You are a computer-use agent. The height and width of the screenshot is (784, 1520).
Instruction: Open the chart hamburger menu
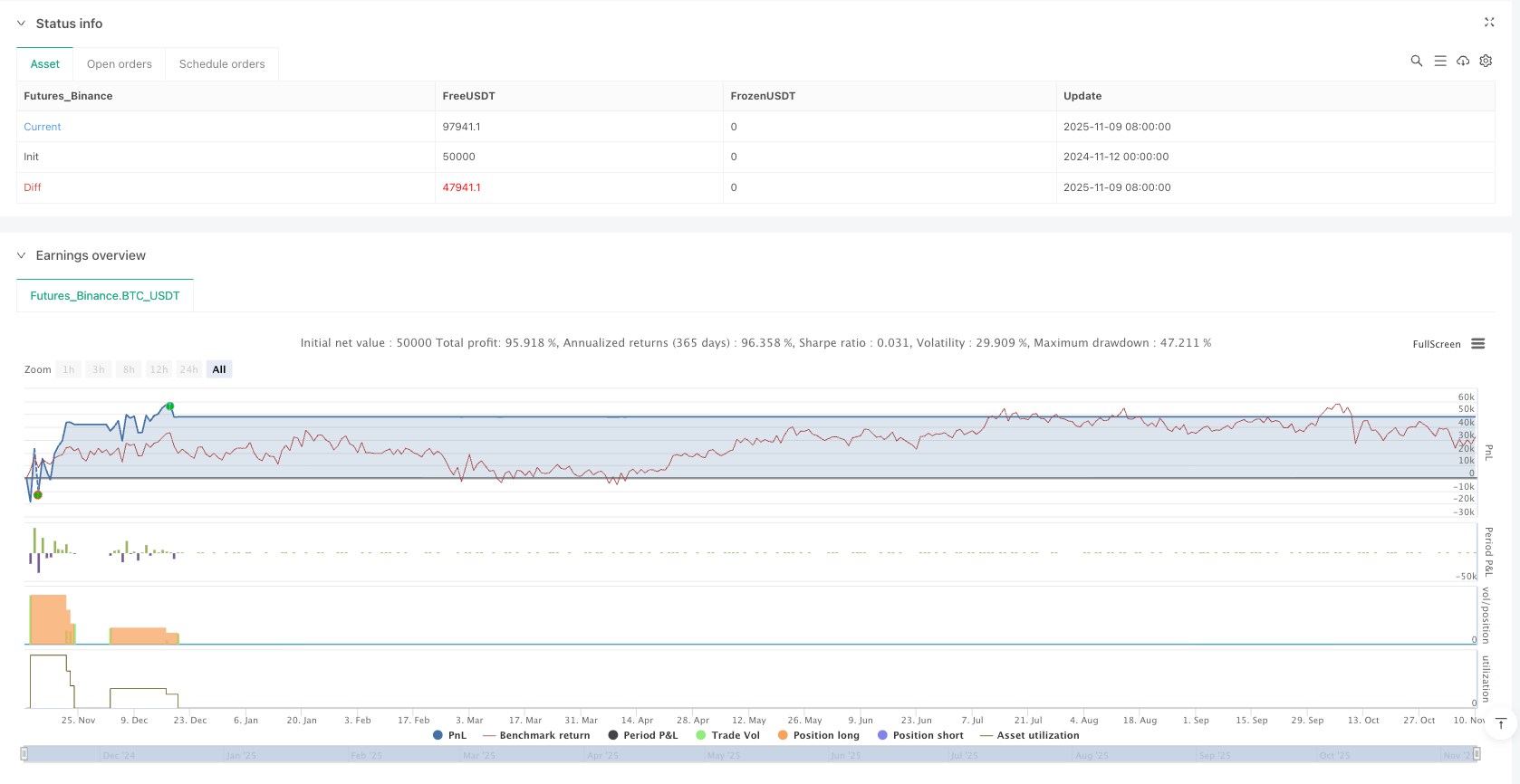pos(1478,344)
